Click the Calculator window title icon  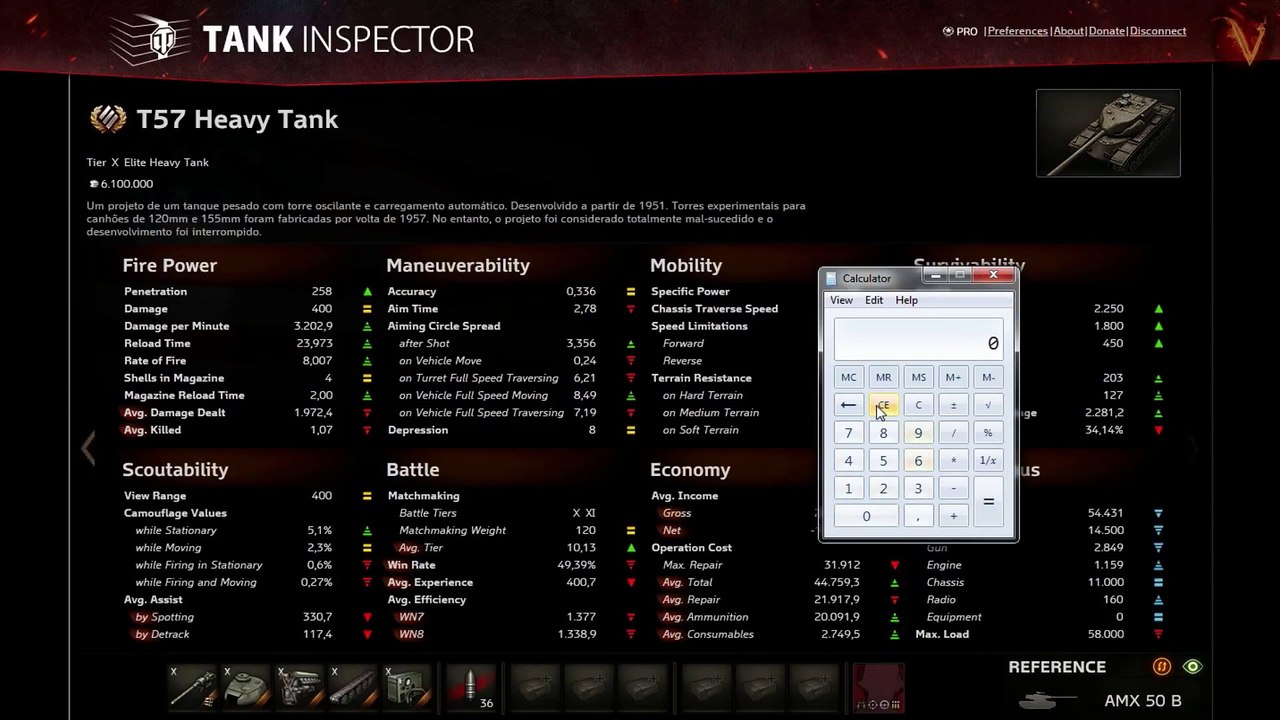(x=831, y=279)
